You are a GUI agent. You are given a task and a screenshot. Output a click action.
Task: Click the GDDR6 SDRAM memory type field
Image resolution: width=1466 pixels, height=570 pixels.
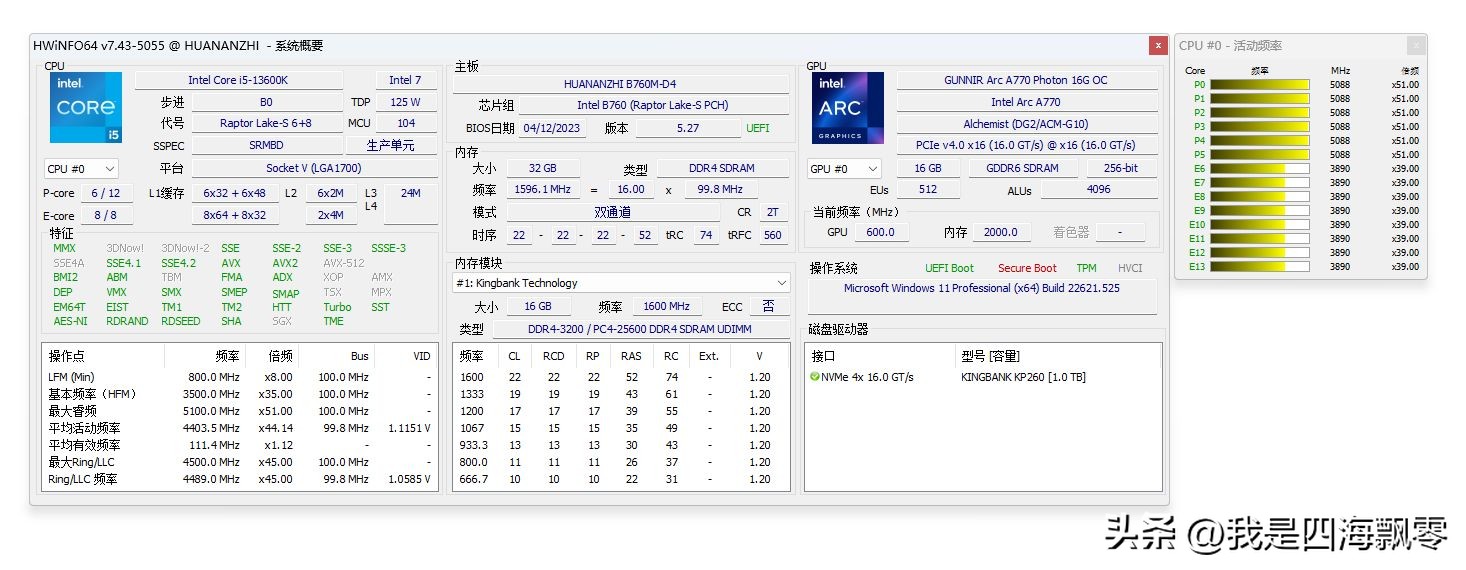1023,169
